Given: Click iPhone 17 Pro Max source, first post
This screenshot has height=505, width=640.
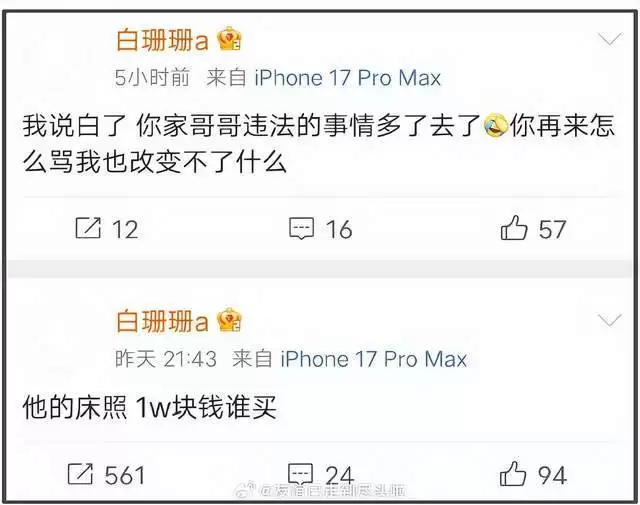Looking at the screenshot, I should tap(348, 78).
